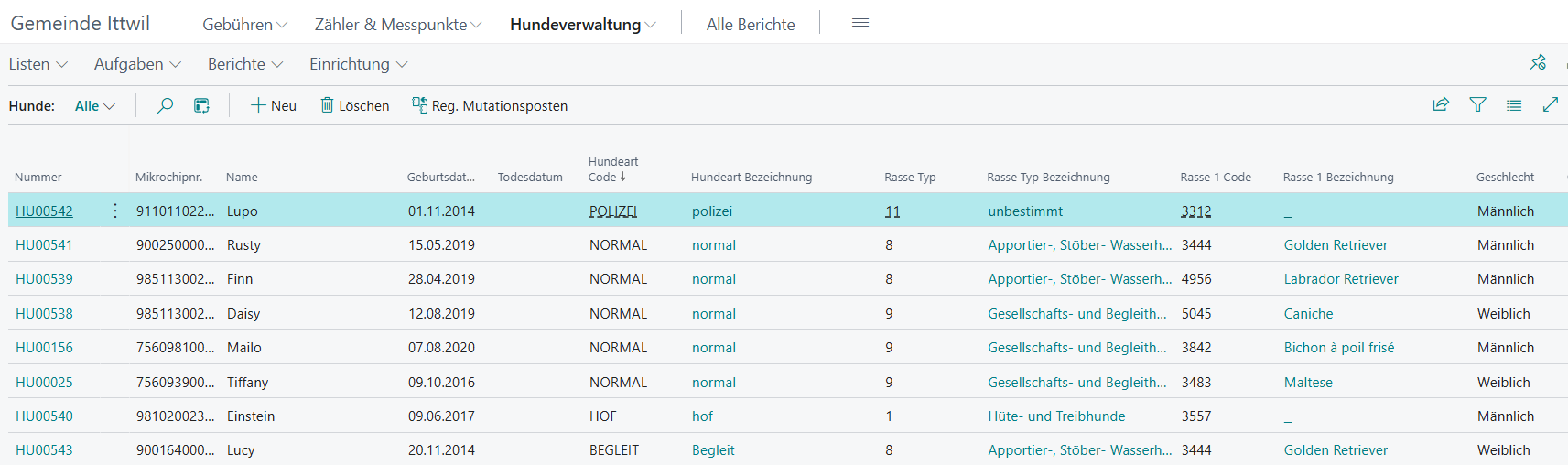Open the hamburger more menu icon
The image size is (1568, 465).
click(860, 23)
